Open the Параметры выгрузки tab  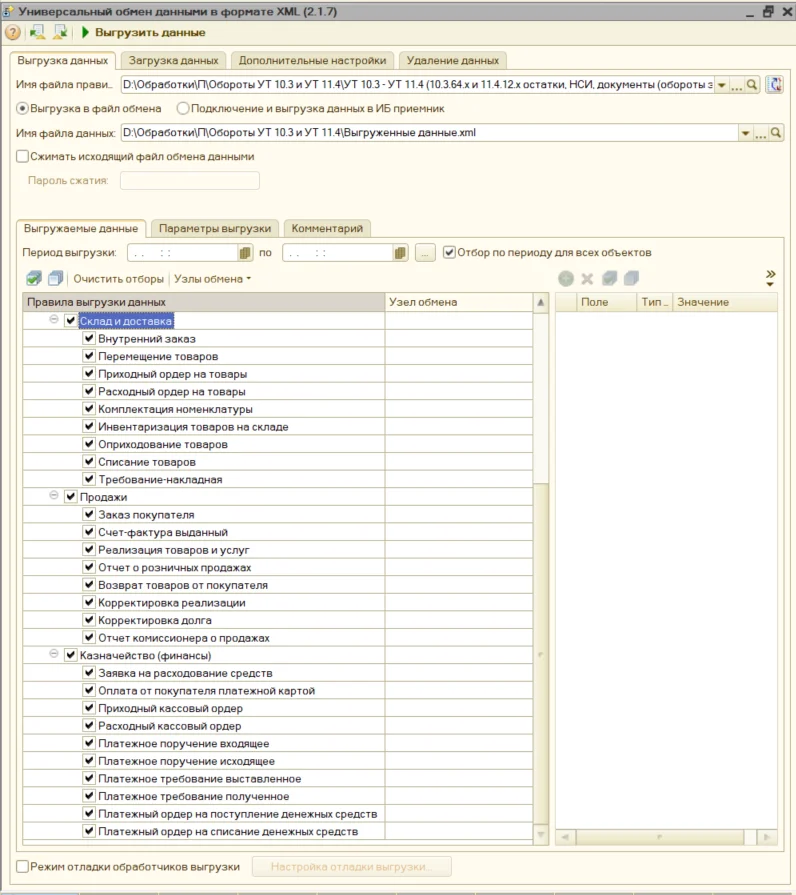[214, 228]
